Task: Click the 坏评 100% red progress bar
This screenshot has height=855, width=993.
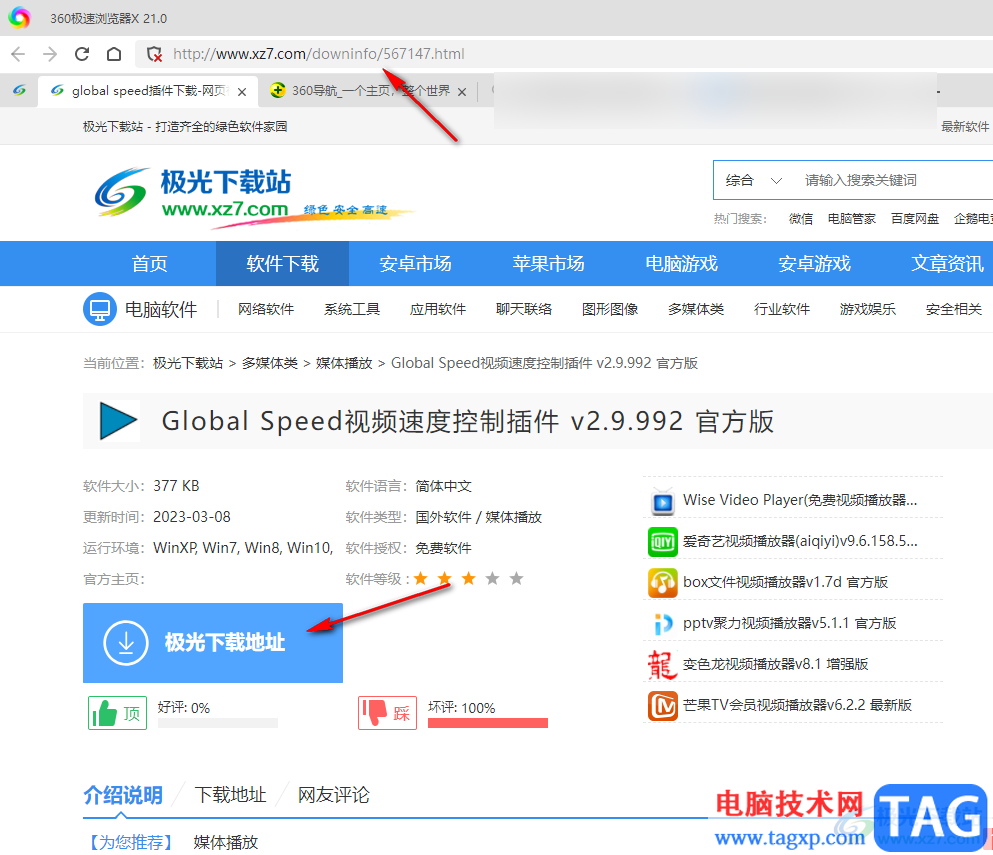Action: pos(488,723)
